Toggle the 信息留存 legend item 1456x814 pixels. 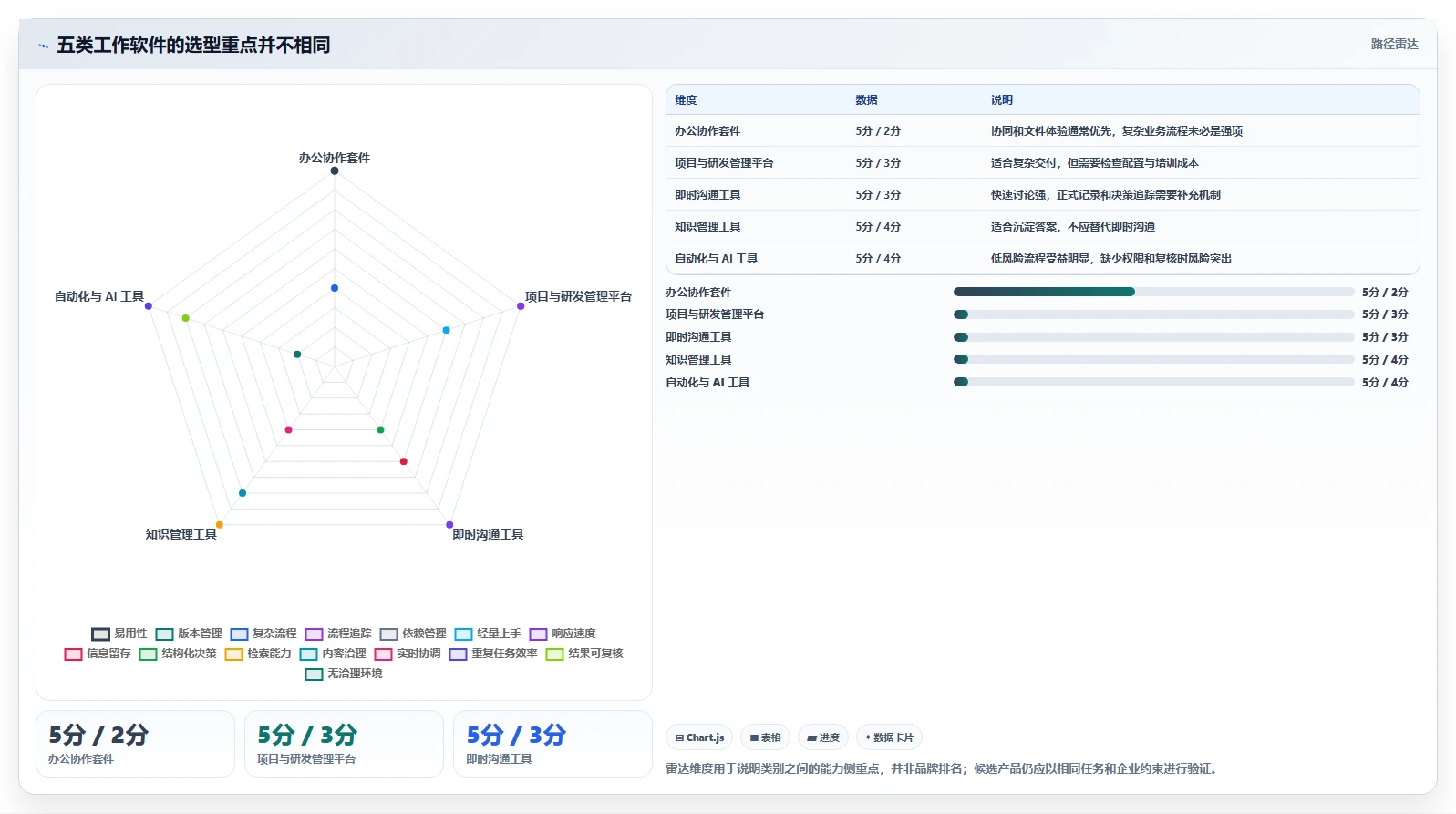pyautogui.click(x=98, y=654)
